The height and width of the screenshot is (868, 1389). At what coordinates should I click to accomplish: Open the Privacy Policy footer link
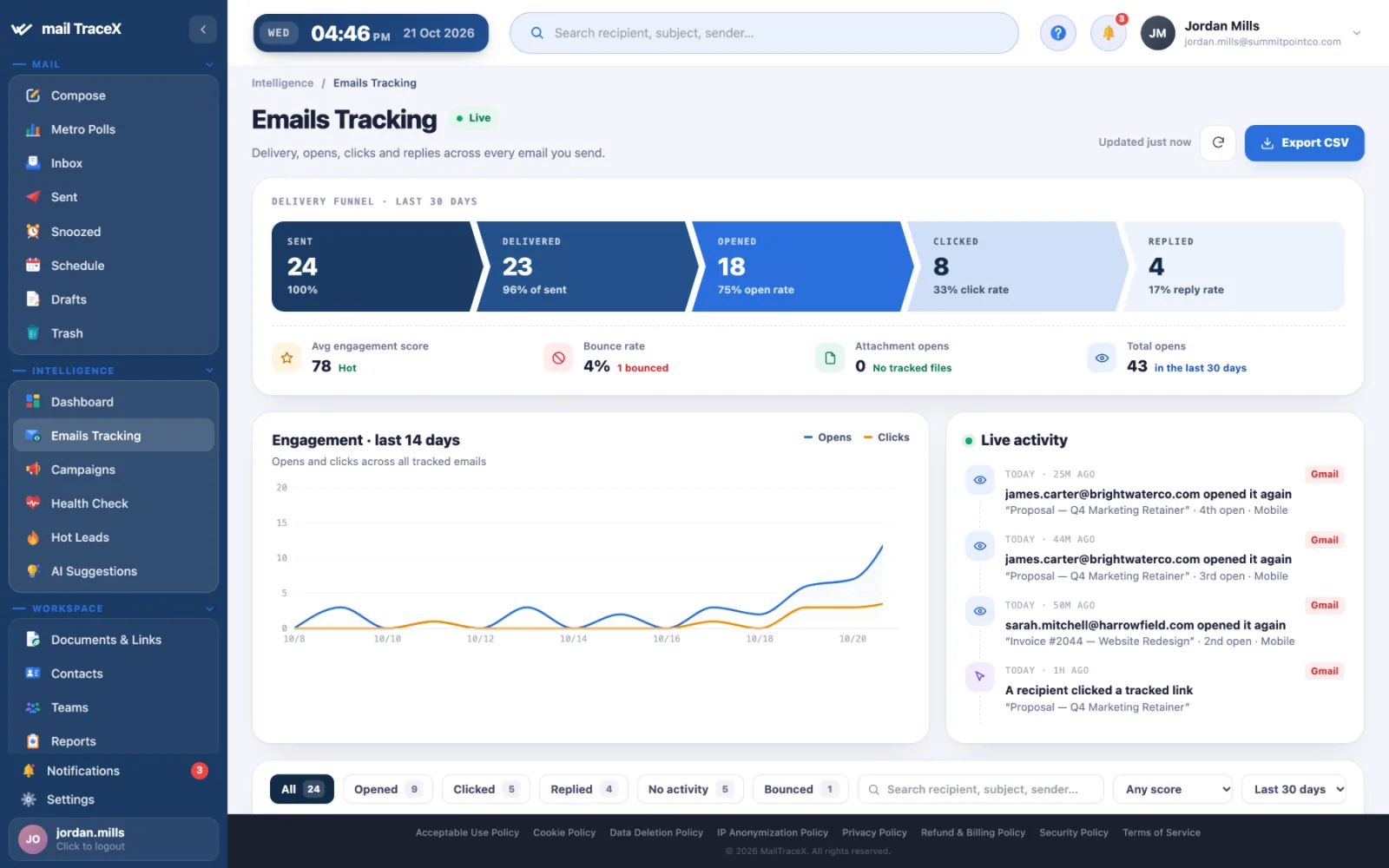pyautogui.click(x=874, y=832)
